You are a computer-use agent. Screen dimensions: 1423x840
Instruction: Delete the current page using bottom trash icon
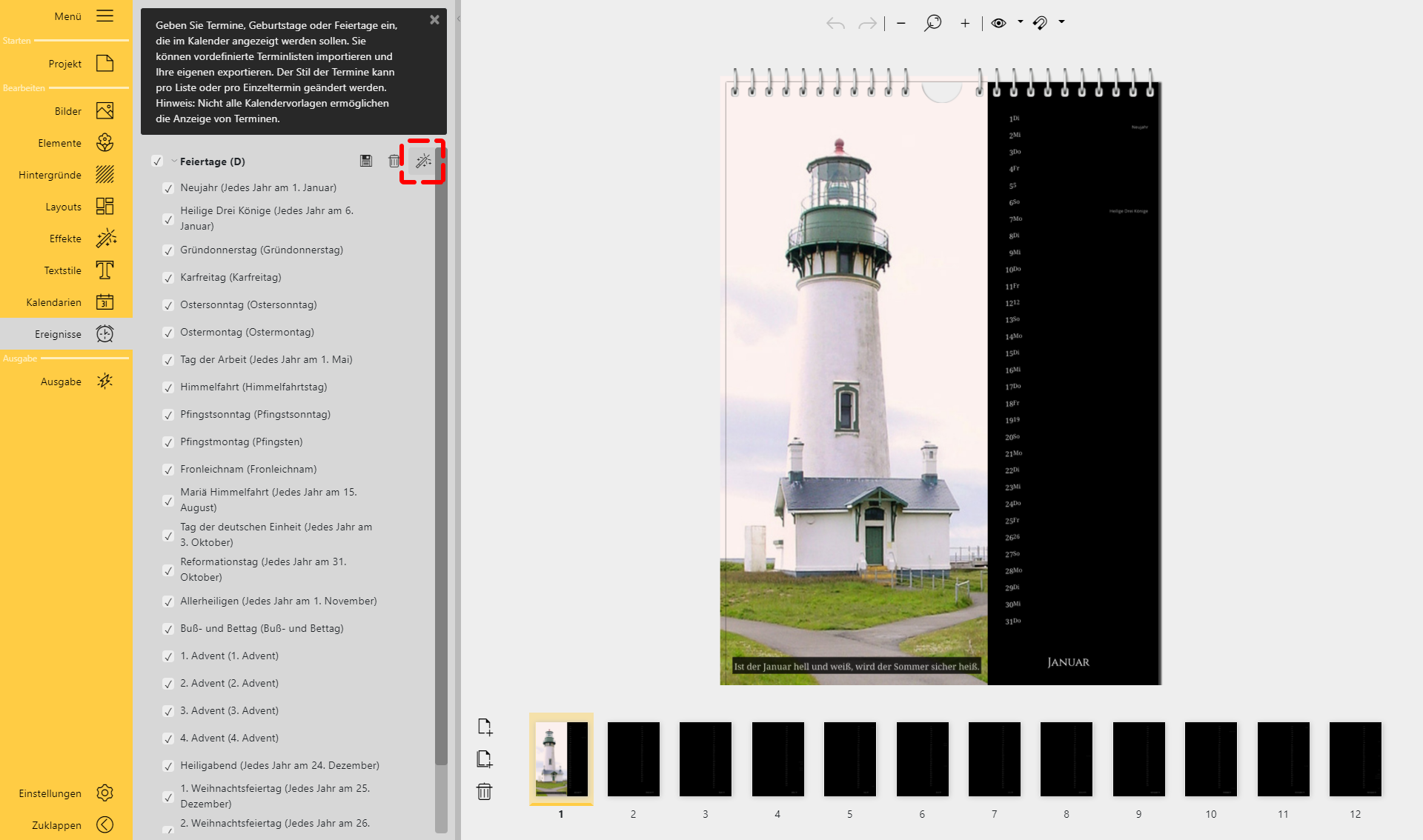pos(485,792)
